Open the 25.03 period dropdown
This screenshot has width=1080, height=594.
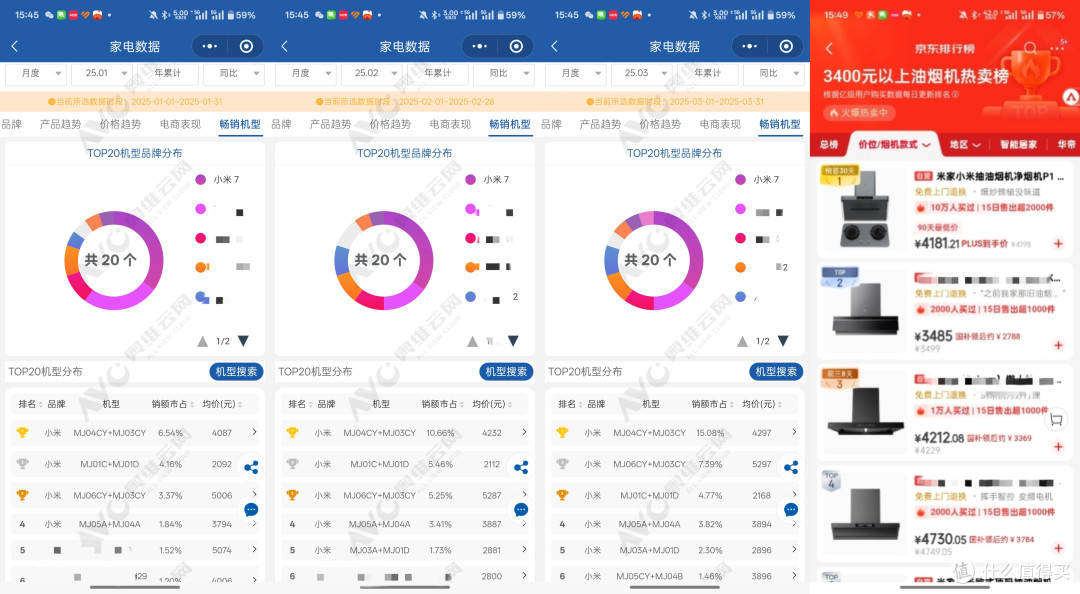(x=643, y=73)
